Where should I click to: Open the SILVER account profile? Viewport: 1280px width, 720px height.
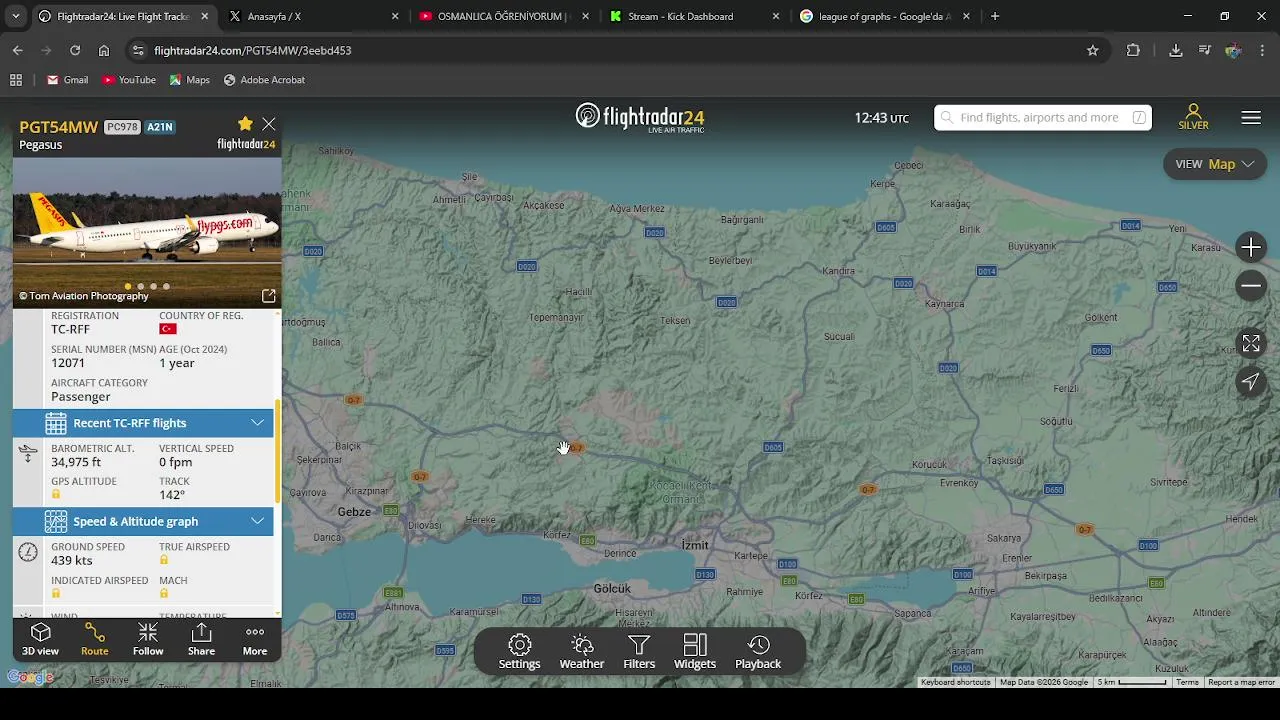click(1193, 117)
